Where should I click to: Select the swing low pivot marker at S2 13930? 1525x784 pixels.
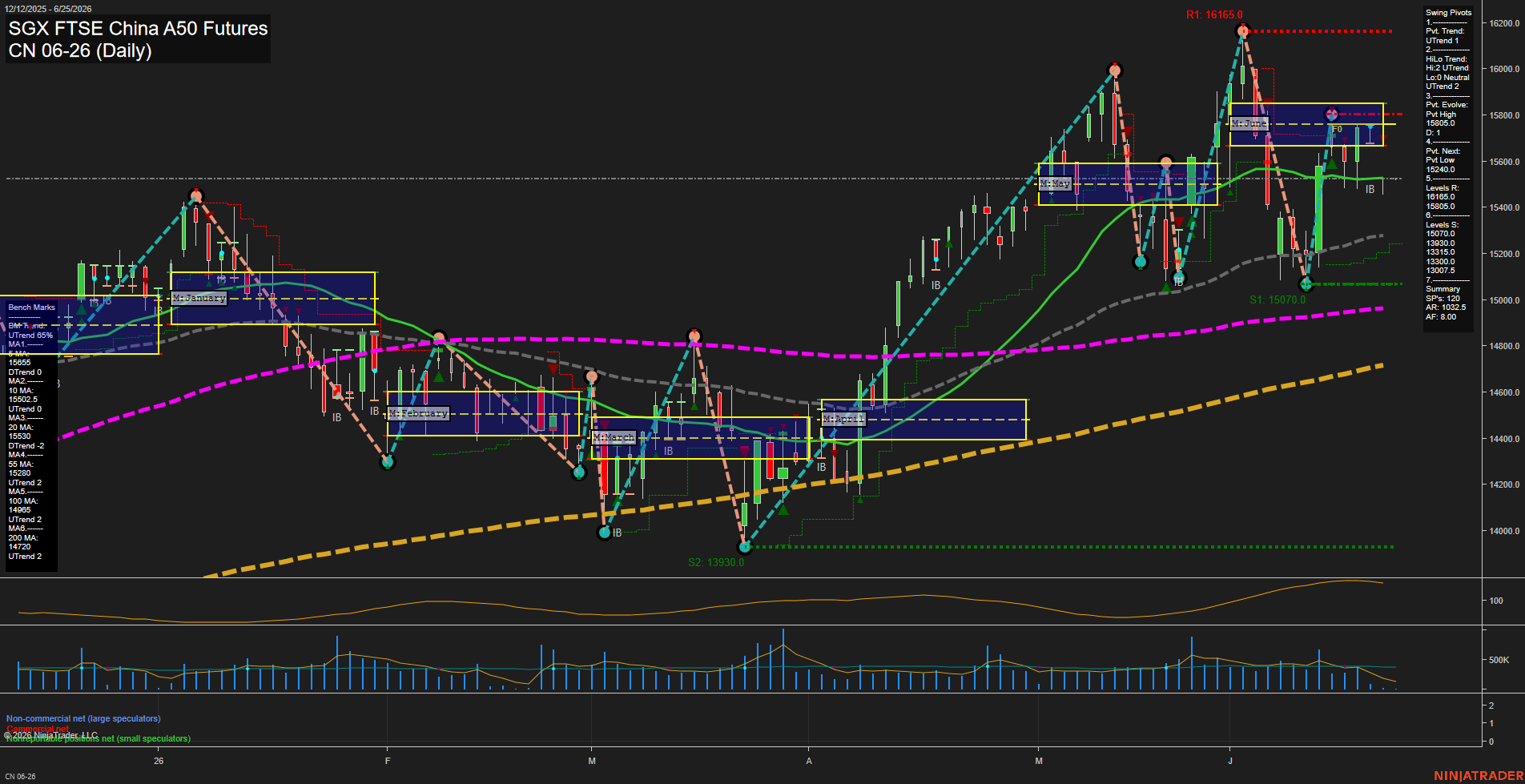pos(745,547)
